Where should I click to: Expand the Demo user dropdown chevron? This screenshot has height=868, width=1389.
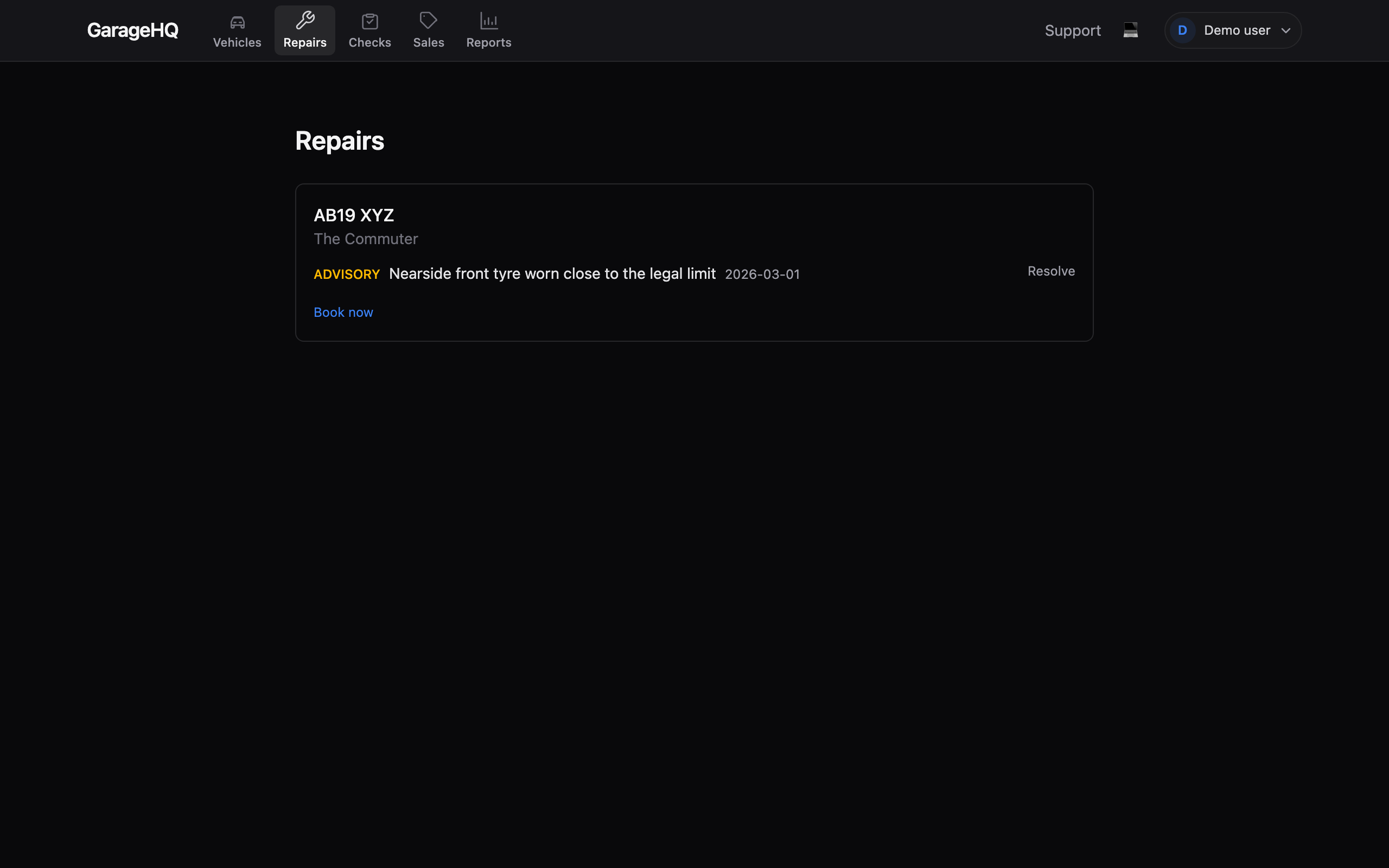1285,30
